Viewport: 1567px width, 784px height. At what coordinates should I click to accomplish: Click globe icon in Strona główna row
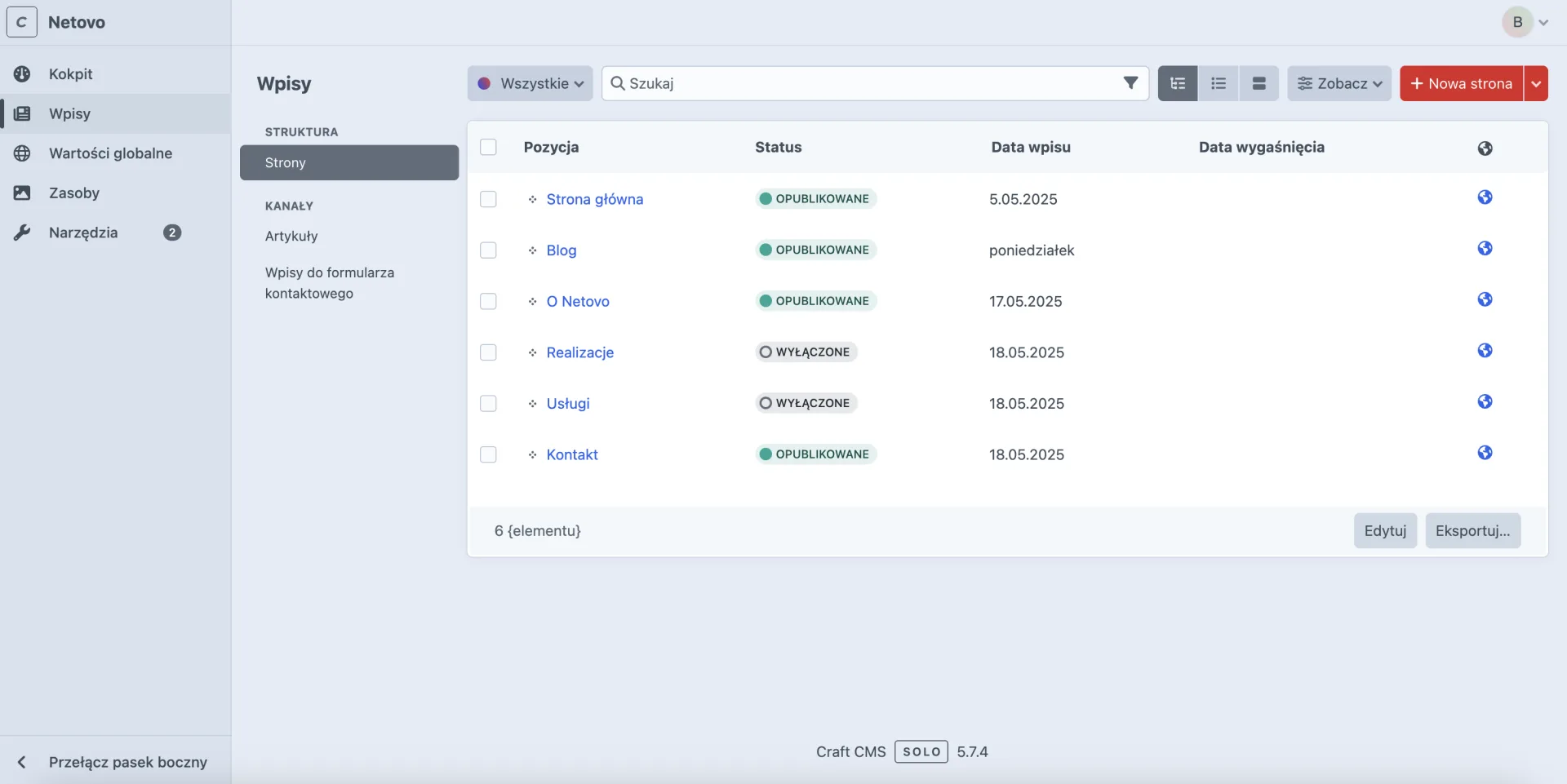(x=1485, y=197)
